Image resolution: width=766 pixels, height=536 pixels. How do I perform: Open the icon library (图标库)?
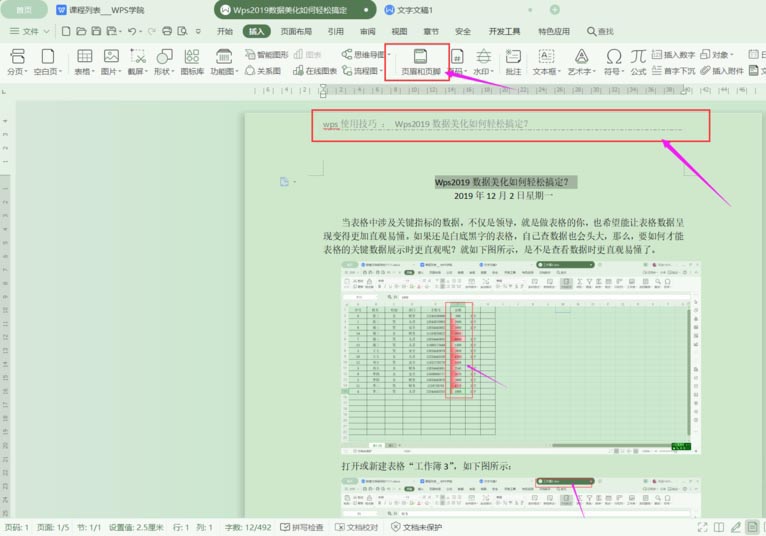click(192, 62)
